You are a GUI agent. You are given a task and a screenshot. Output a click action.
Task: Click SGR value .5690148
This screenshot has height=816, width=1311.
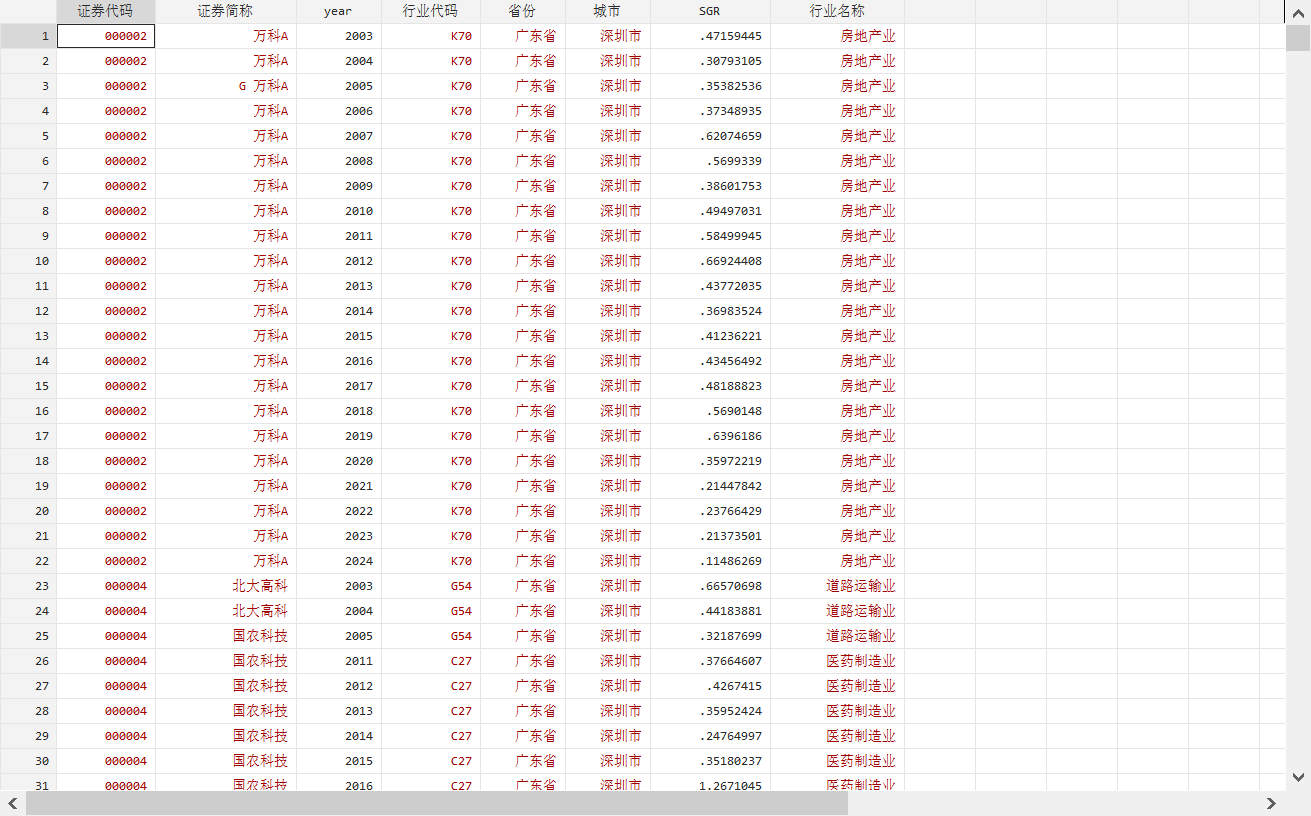point(710,411)
